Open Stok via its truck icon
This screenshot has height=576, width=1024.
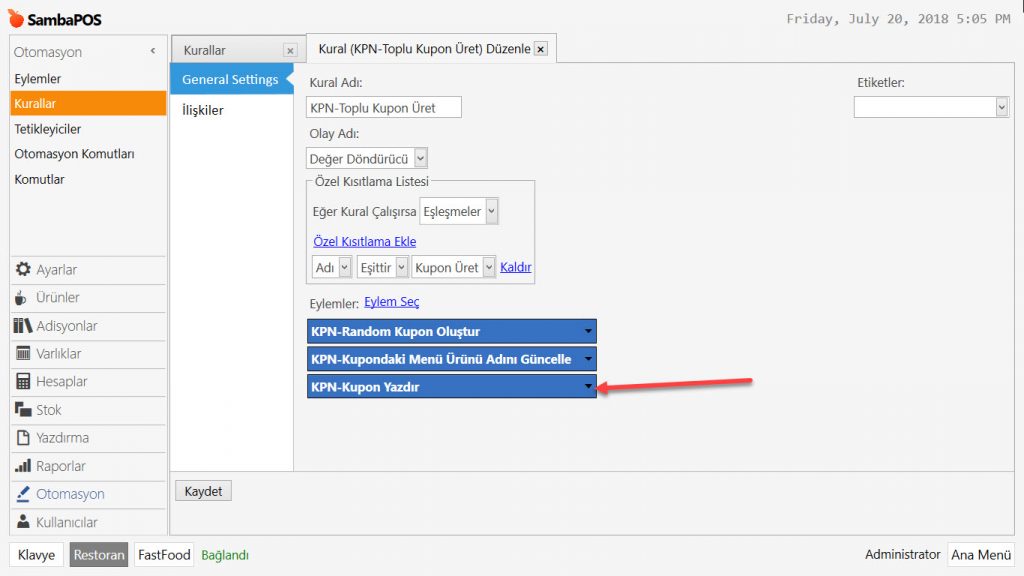click(23, 410)
